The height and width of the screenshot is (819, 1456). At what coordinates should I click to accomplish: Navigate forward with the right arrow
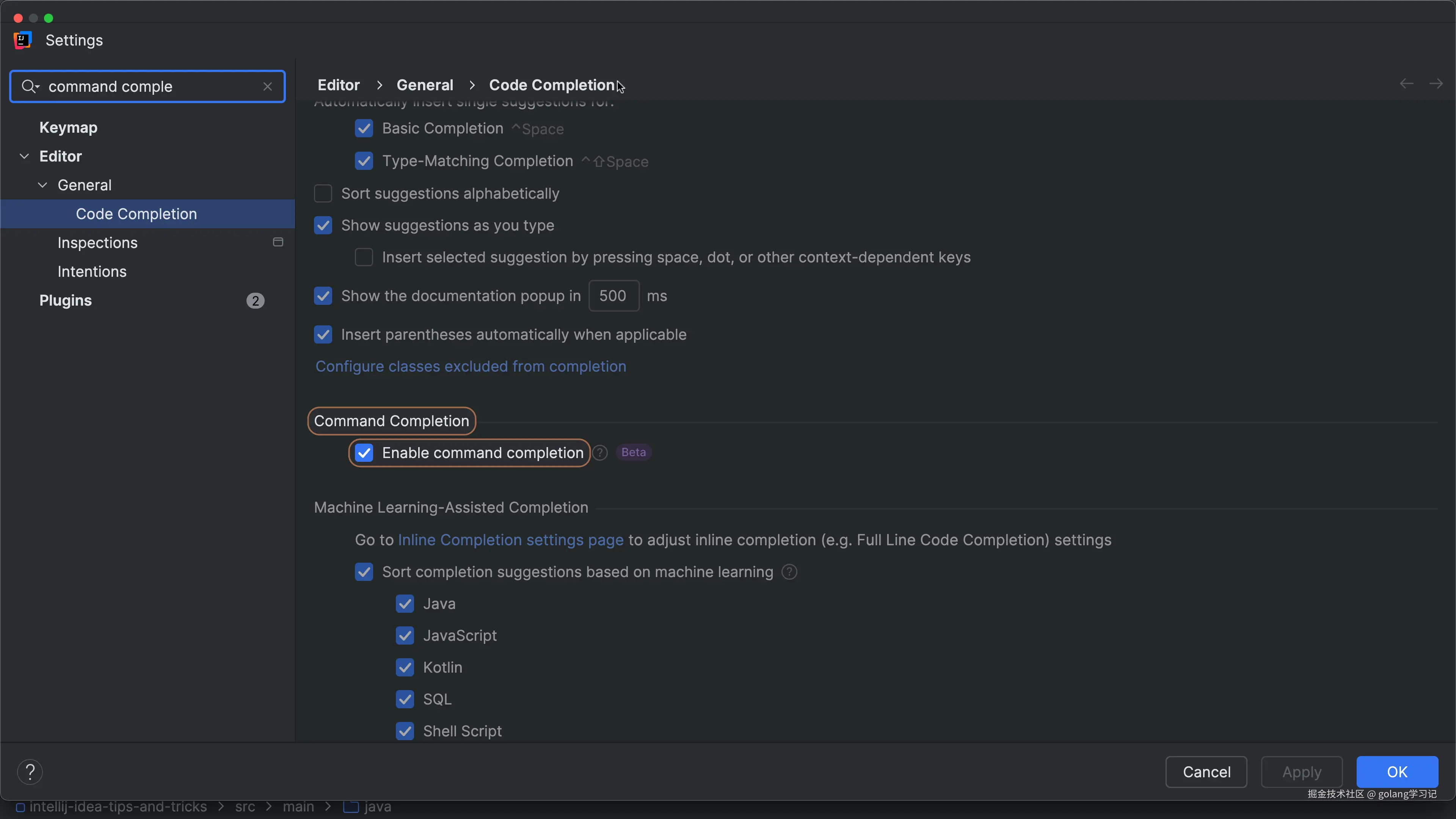[x=1436, y=84]
